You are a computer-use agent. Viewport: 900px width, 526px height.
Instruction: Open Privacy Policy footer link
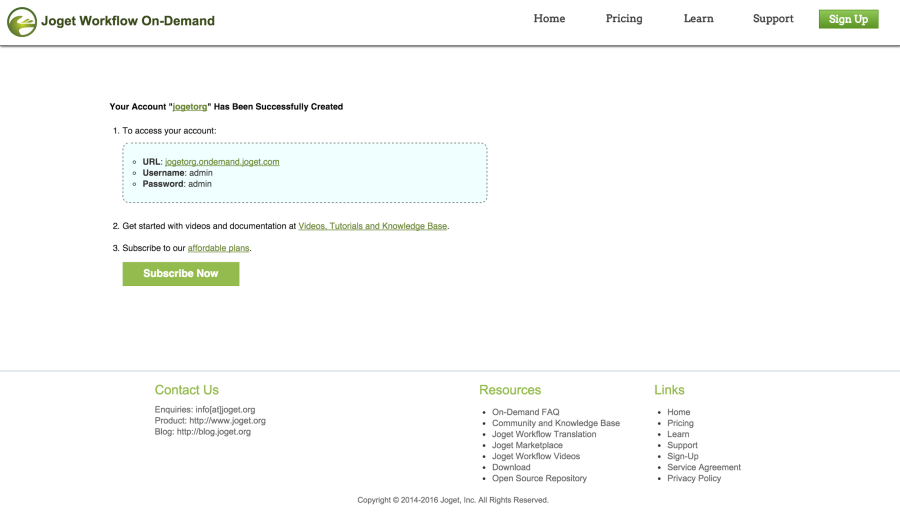coord(694,478)
